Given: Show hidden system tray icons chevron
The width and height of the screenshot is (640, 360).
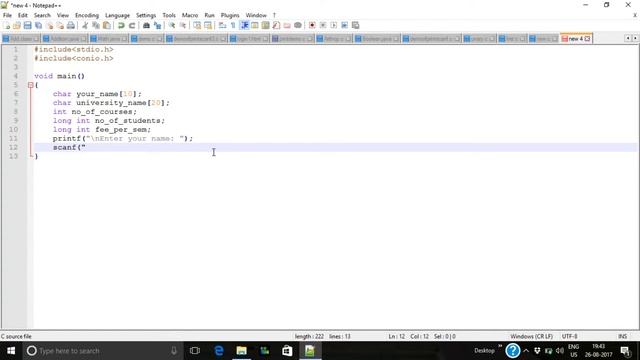Looking at the screenshot, I should pyautogui.click(x=526, y=351).
